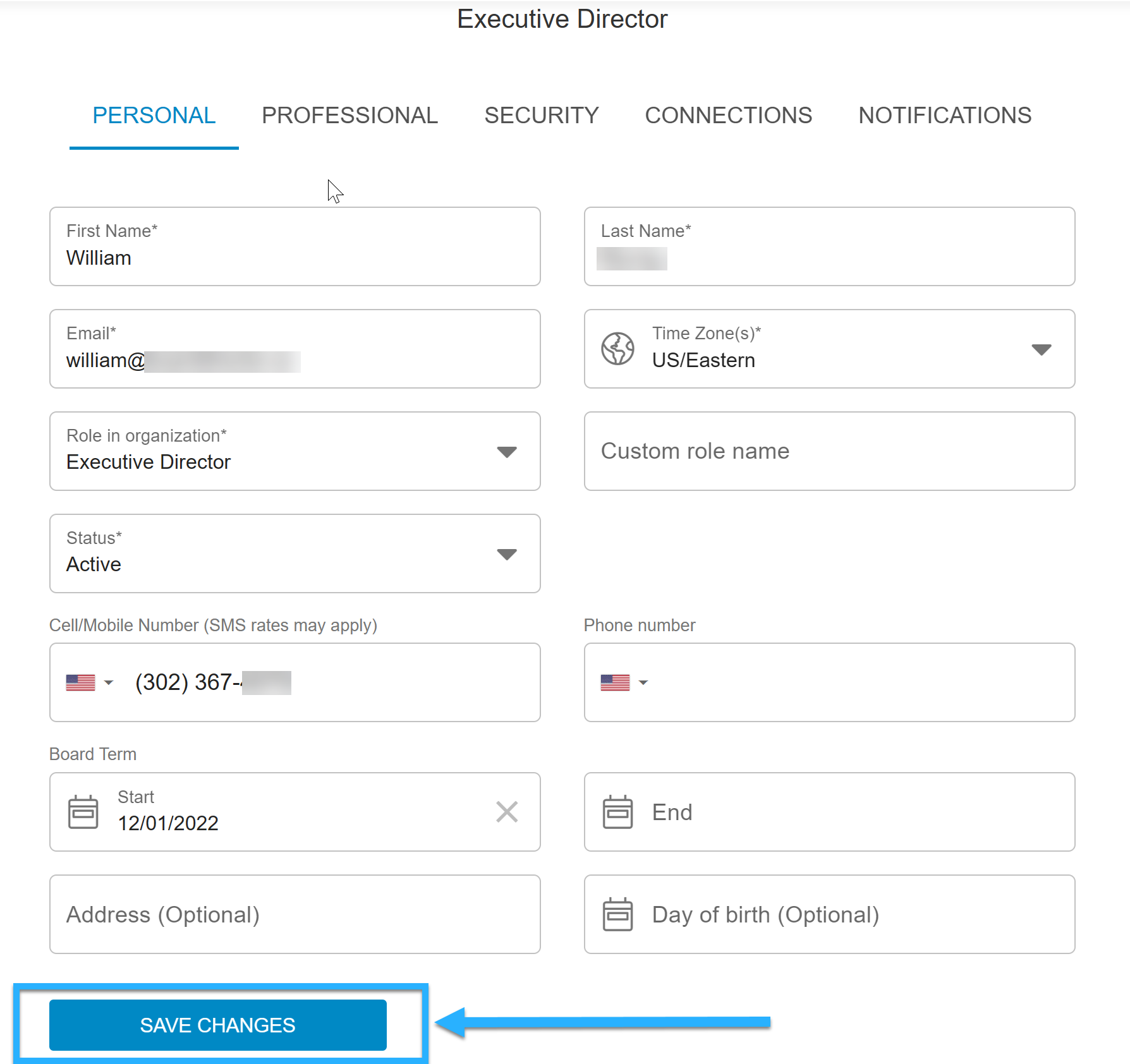Select the US/Eastern time zone value
This screenshot has width=1130, height=1064.
click(703, 360)
